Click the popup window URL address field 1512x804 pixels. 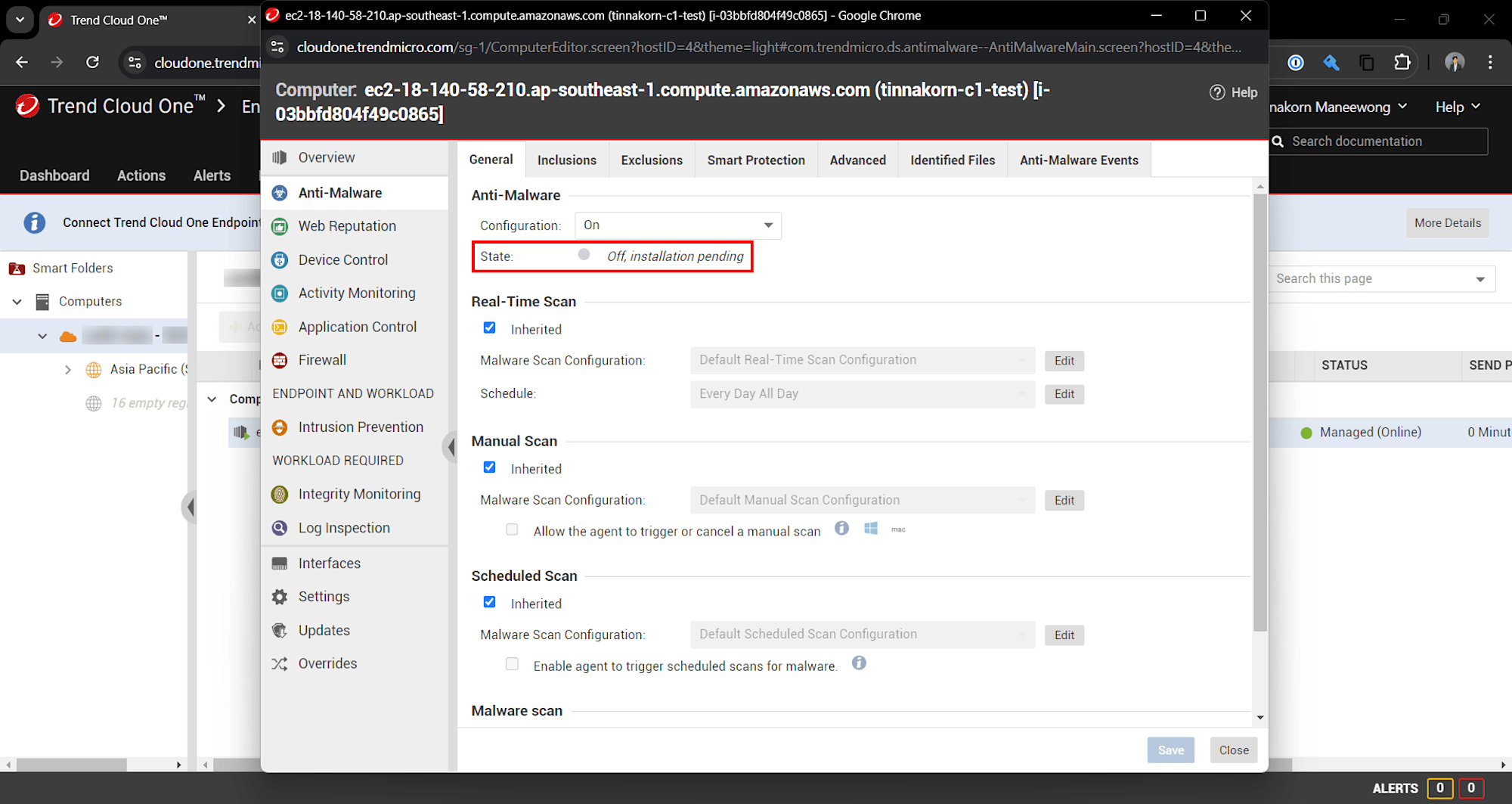click(769, 47)
